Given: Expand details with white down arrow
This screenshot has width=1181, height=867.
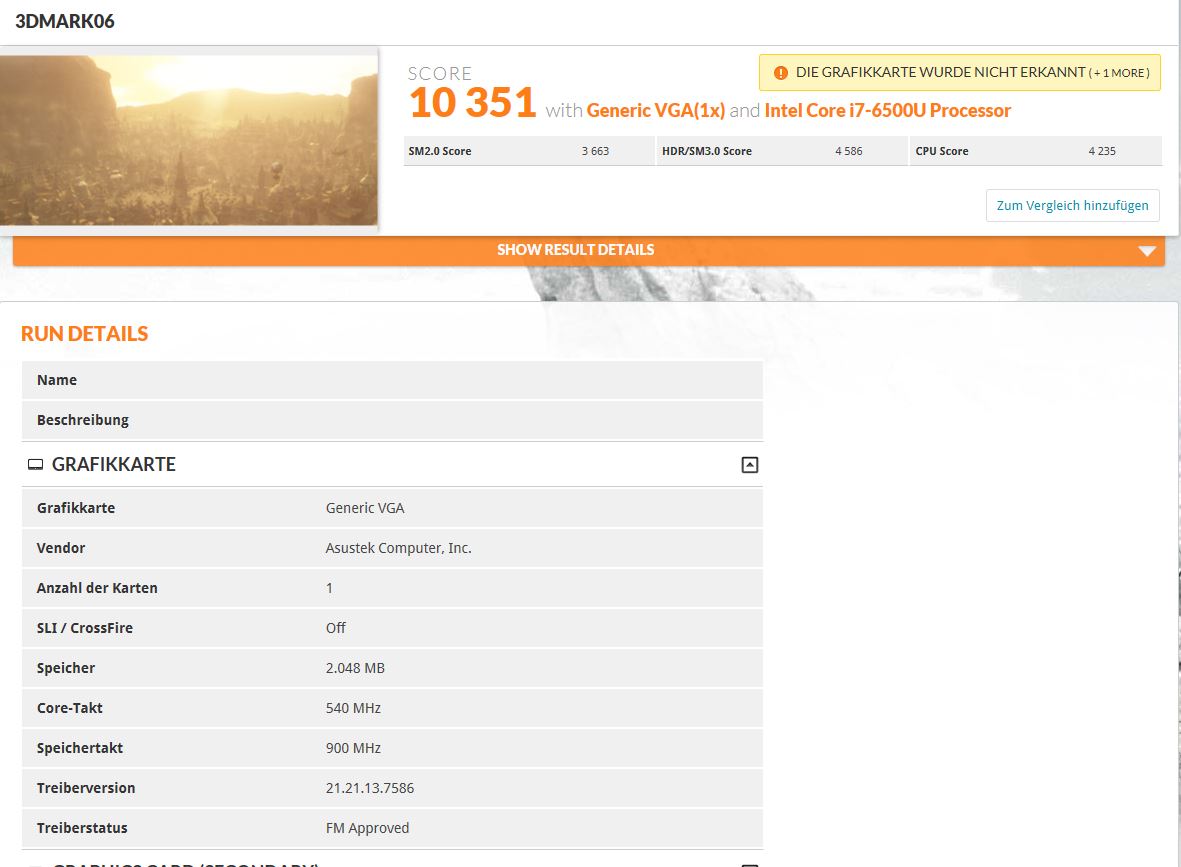Looking at the screenshot, I should [x=1147, y=251].
